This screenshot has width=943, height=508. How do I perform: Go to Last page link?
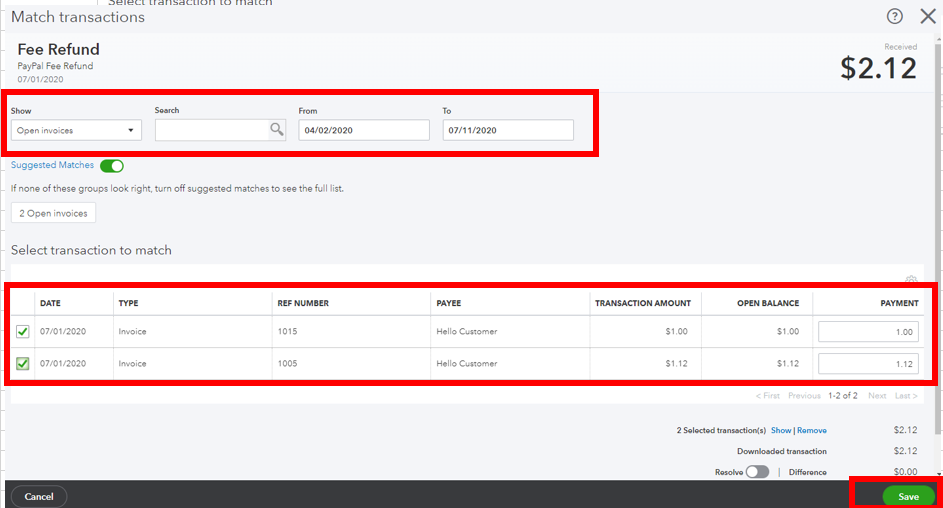[906, 396]
